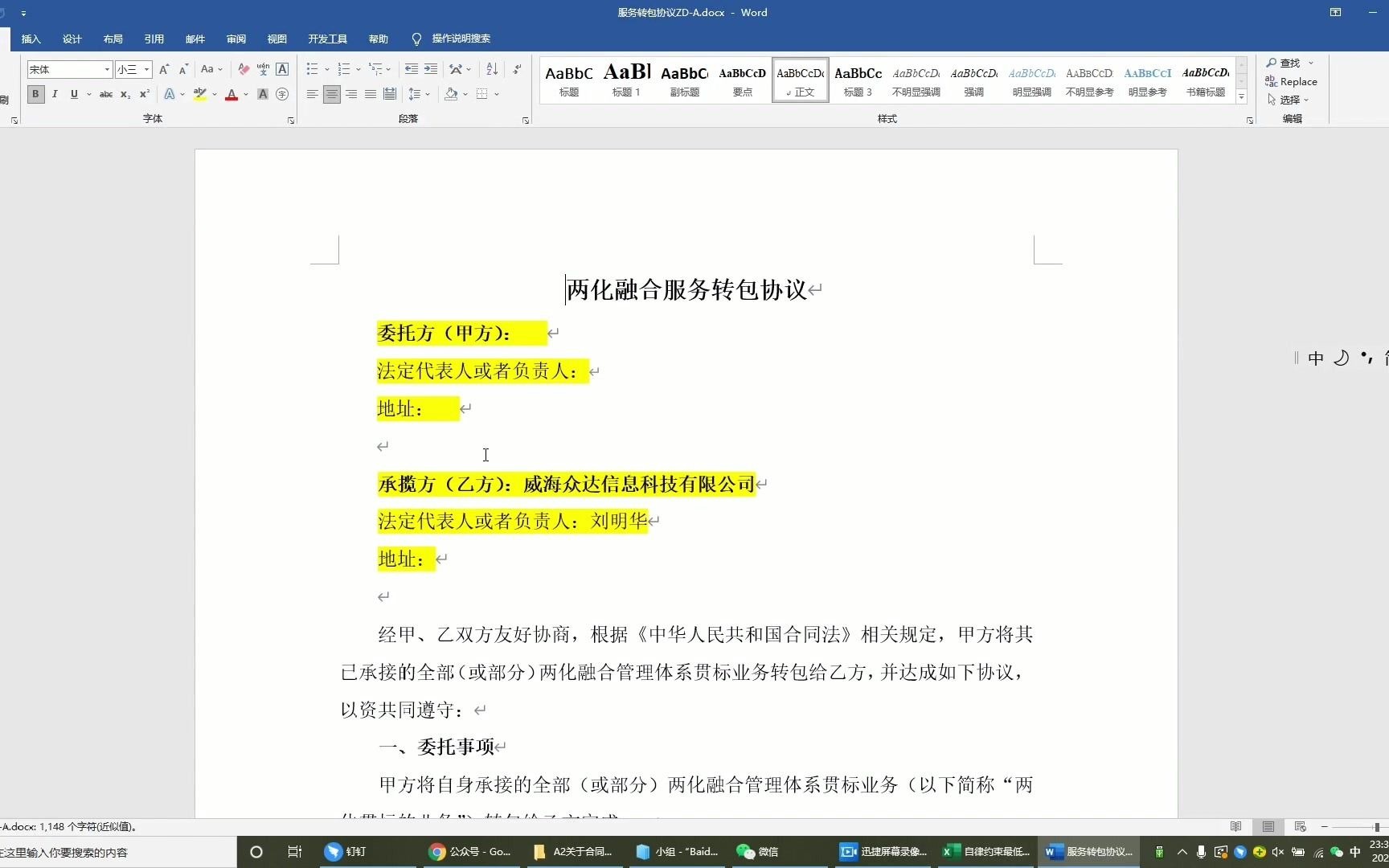Expand styles gallery more button
This screenshot has width=1389, height=868.
1242,97
